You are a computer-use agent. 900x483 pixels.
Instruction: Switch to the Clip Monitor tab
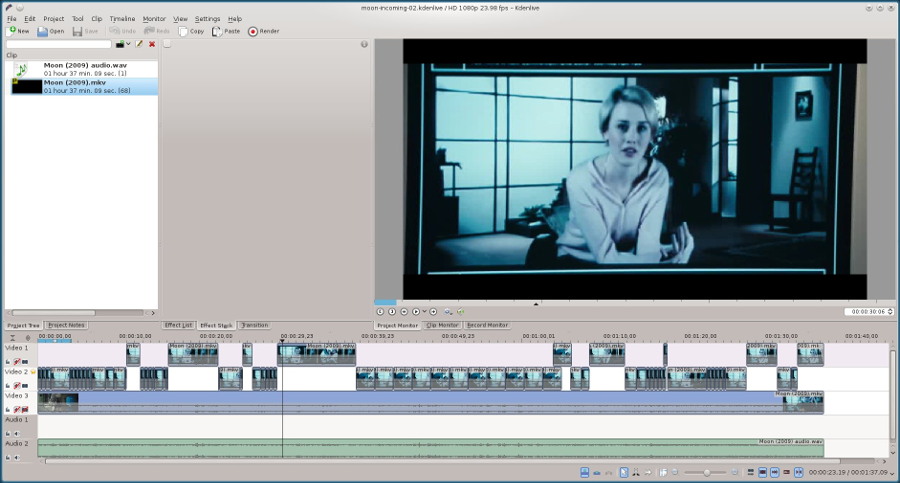442,325
